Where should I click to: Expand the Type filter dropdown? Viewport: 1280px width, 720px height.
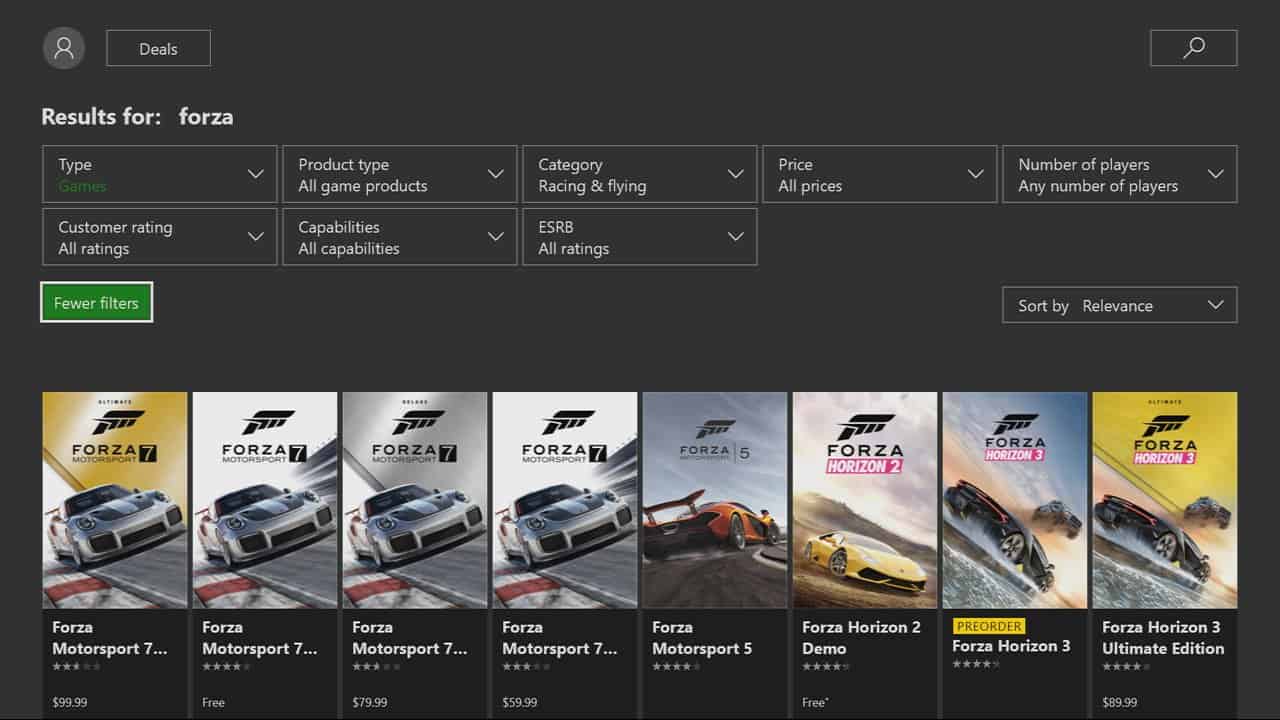pos(160,175)
